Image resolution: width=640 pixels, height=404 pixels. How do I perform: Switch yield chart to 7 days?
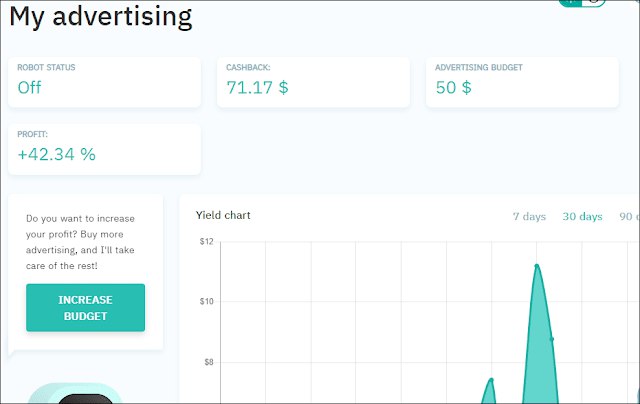(x=529, y=216)
